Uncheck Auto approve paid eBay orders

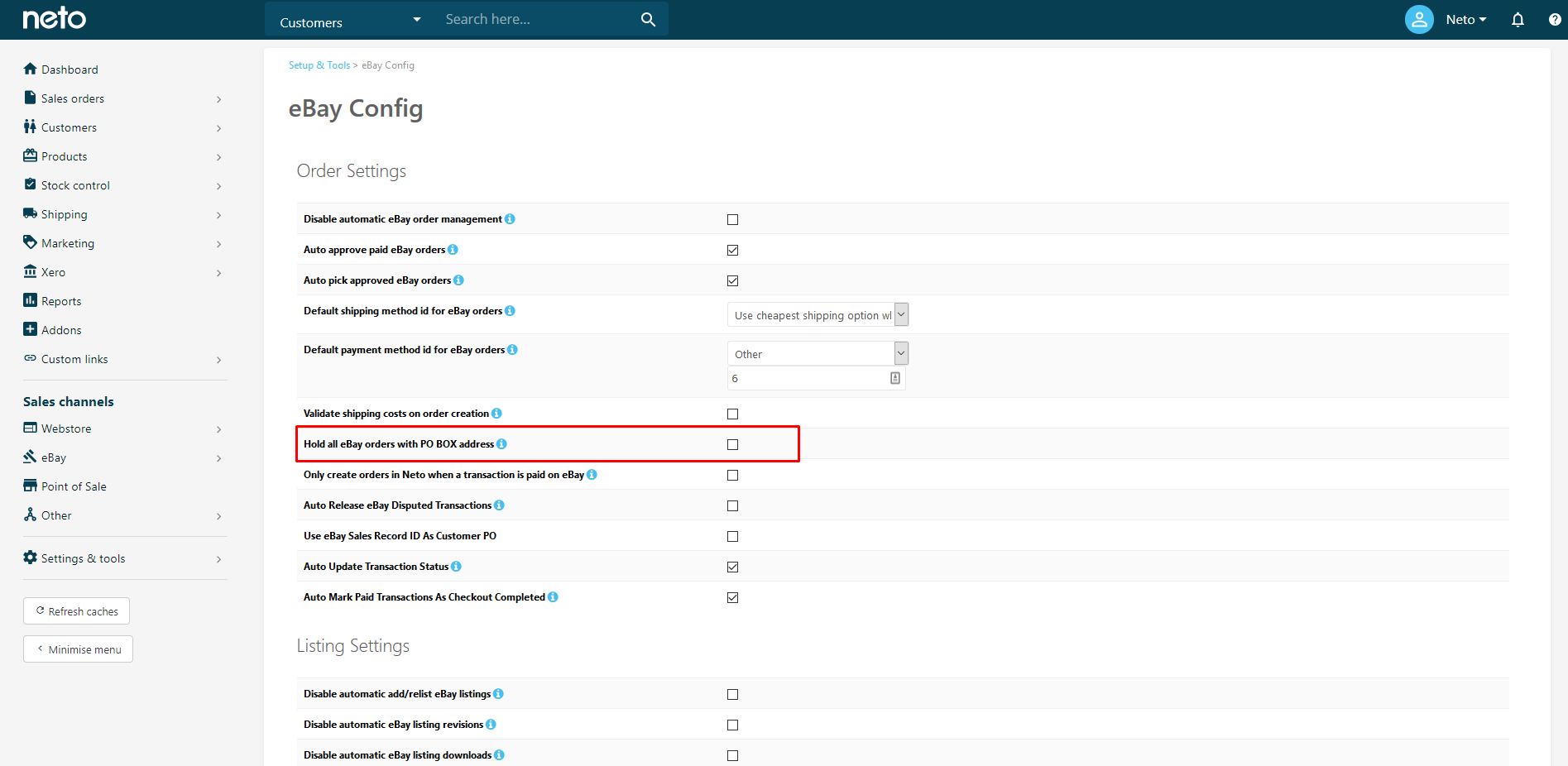[732, 250]
